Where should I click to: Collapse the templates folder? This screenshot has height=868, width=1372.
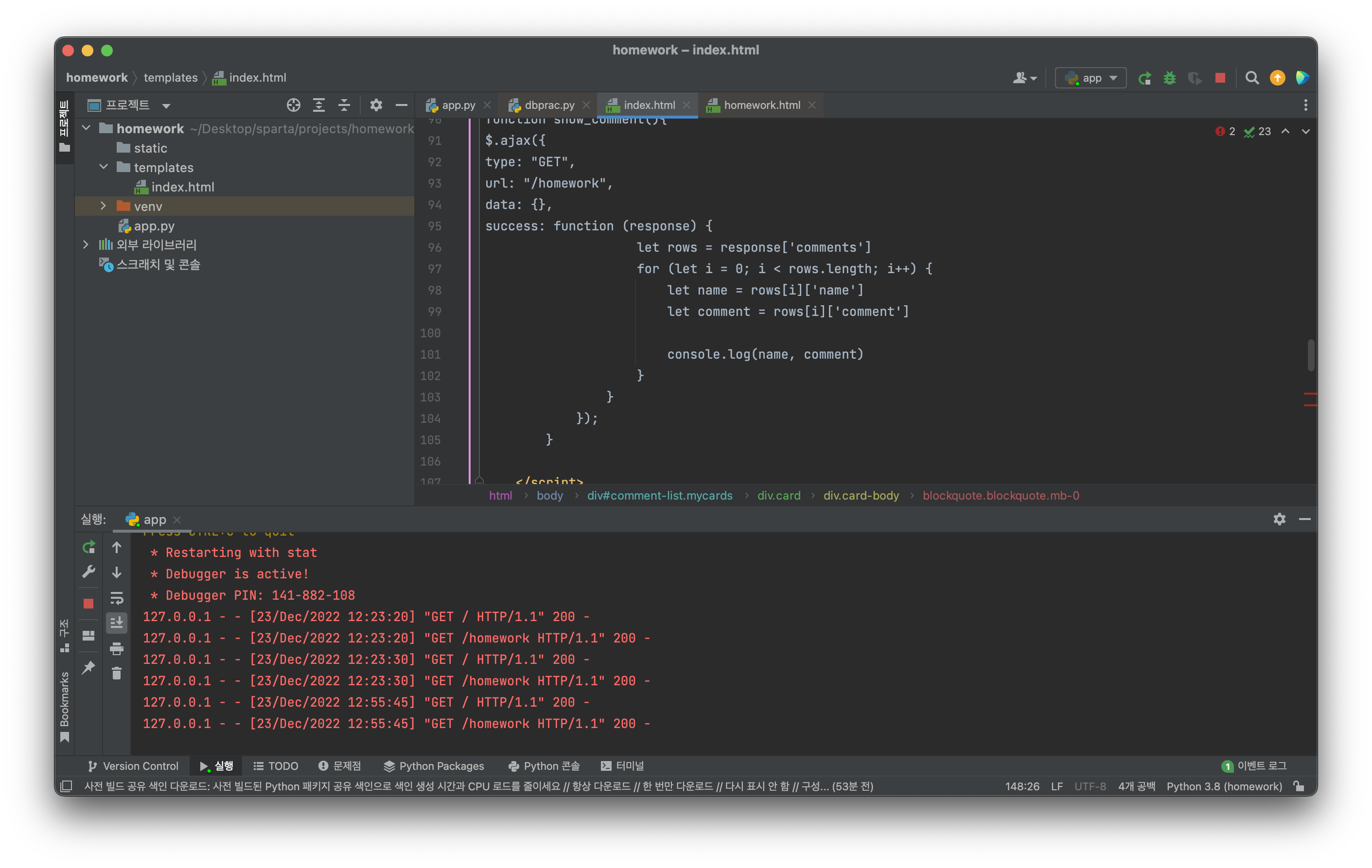pos(103,167)
